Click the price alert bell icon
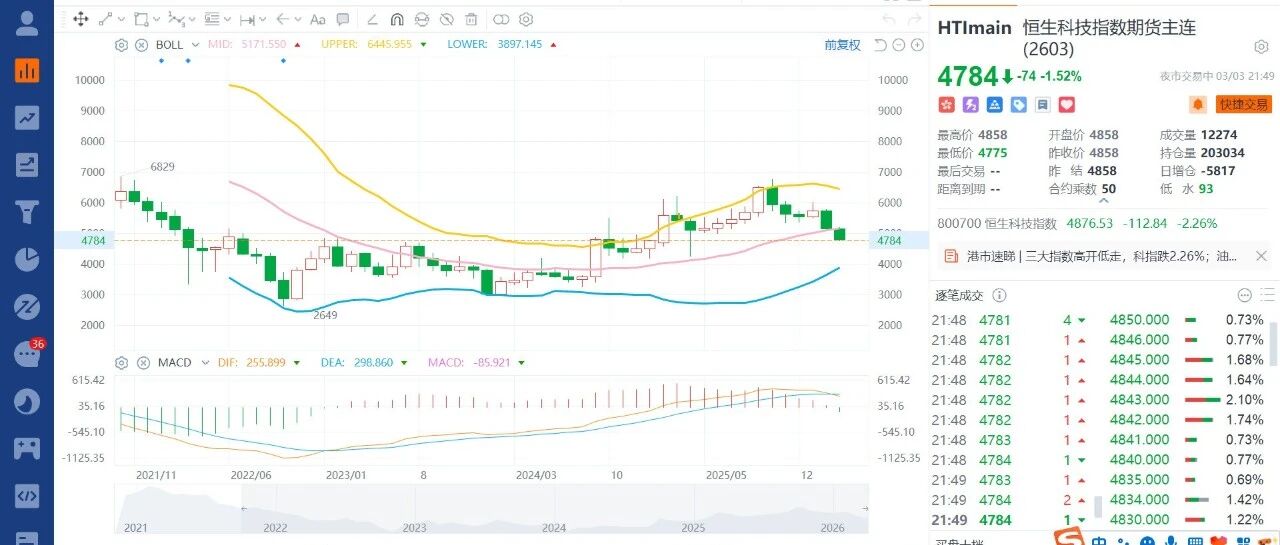The width and height of the screenshot is (1280, 545). 1197,104
